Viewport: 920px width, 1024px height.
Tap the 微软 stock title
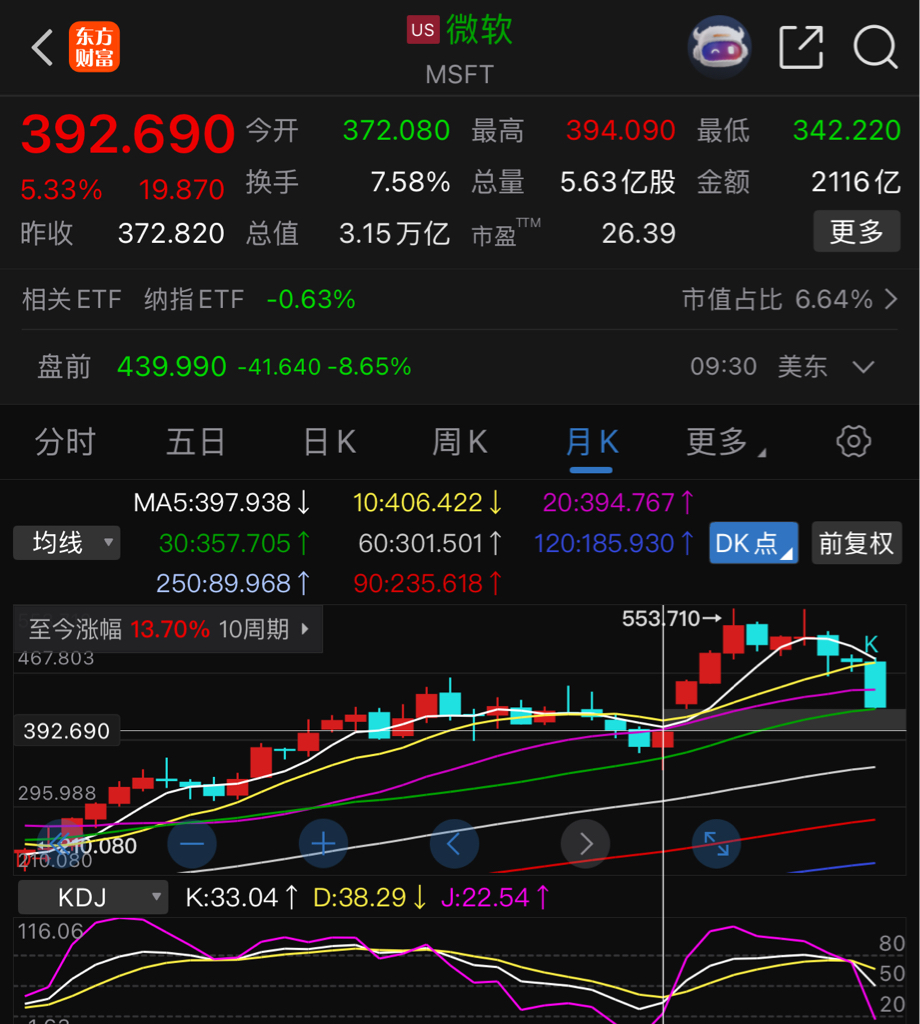coord(479,30)
